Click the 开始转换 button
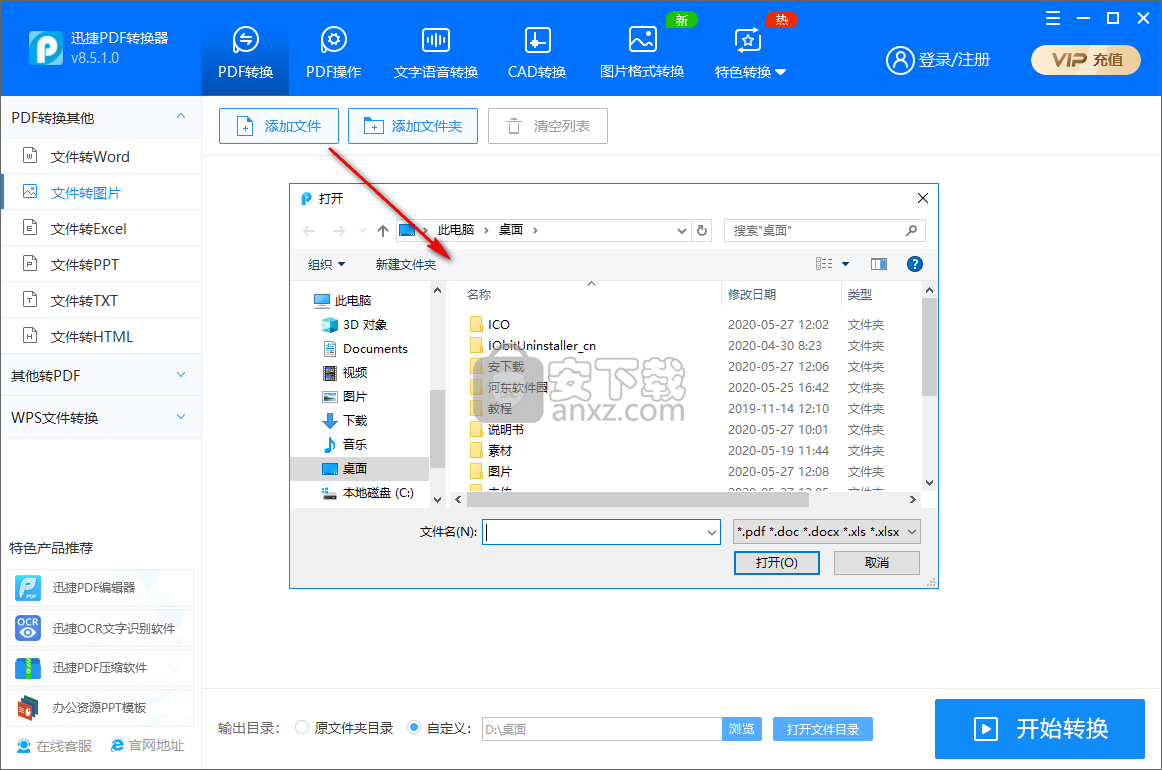The height and width of the screenshot is (770, 1162). [x=1040, y=728]
